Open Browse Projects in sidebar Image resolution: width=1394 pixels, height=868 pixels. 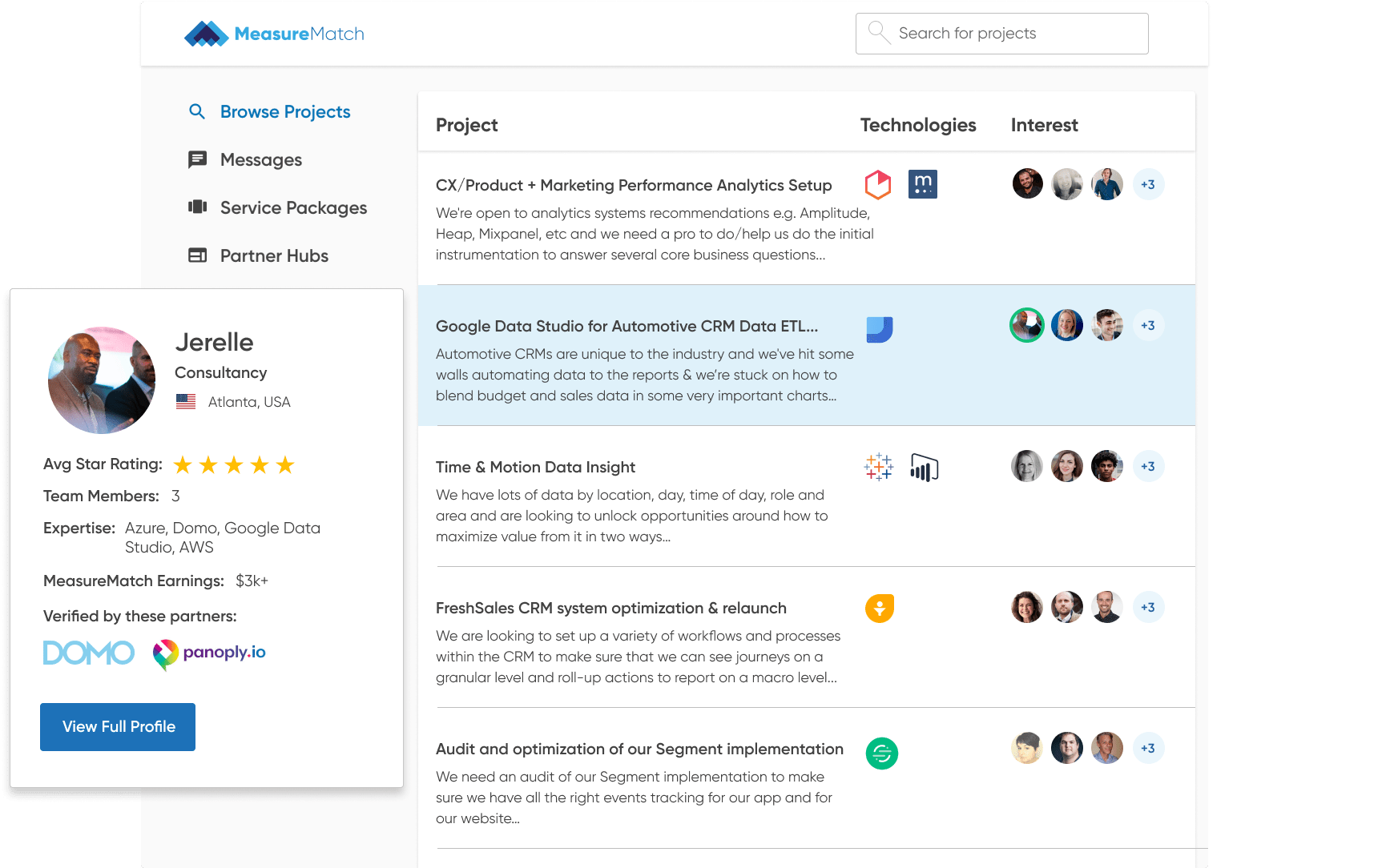(x=284, y=112)
